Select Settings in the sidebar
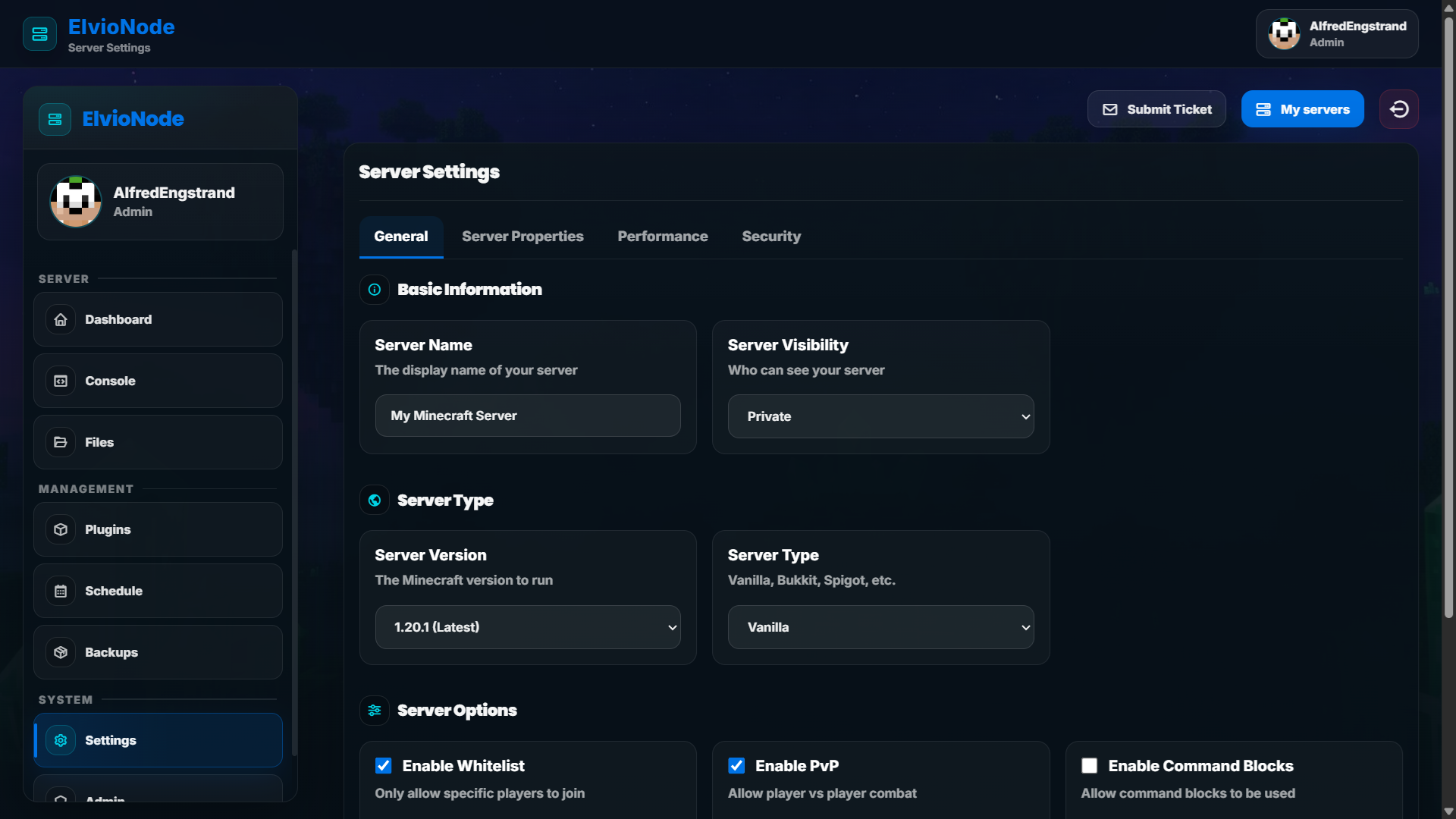This screenshot has height=819, width=1456. click(158, 740)
